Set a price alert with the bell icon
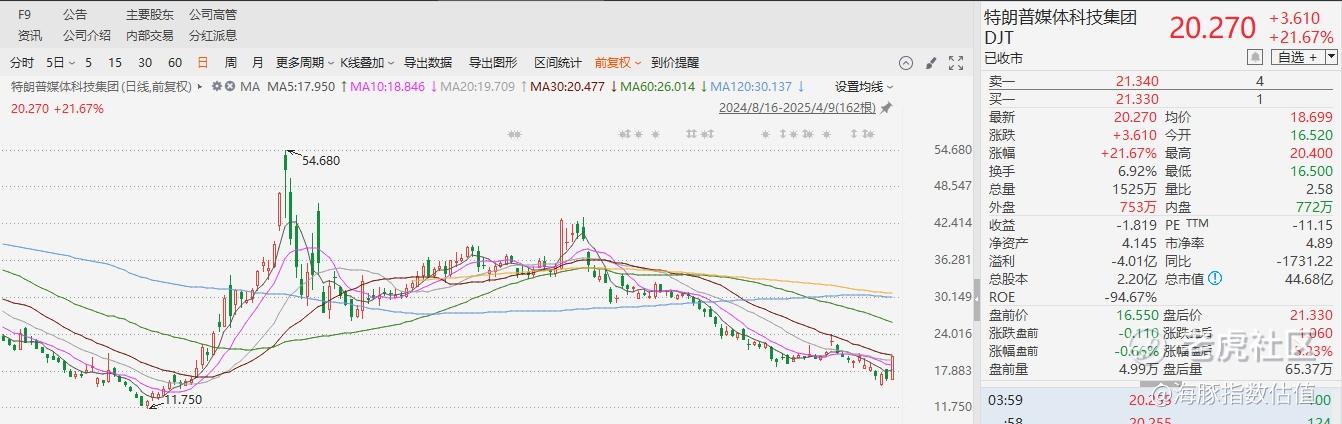This screenshot has width=1342, height=424. click(x=1254, y=57)
